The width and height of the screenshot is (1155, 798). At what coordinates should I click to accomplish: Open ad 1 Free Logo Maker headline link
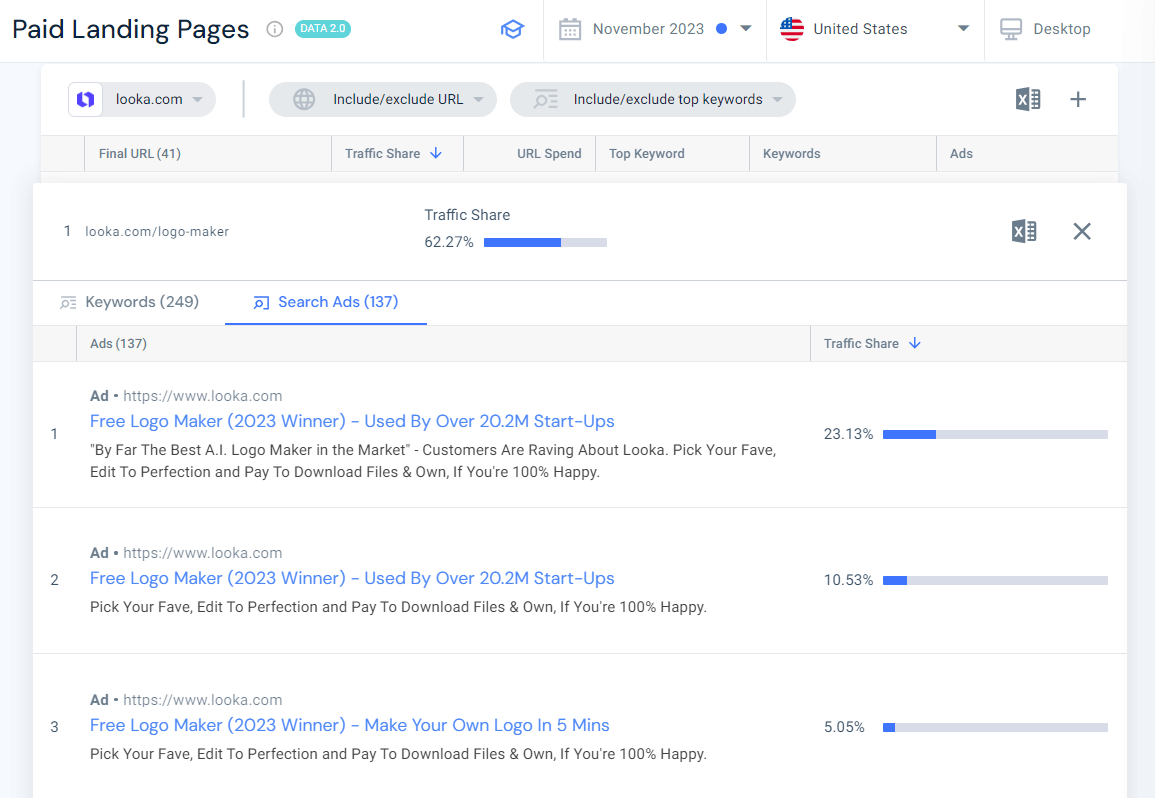(x=352, y=421)
